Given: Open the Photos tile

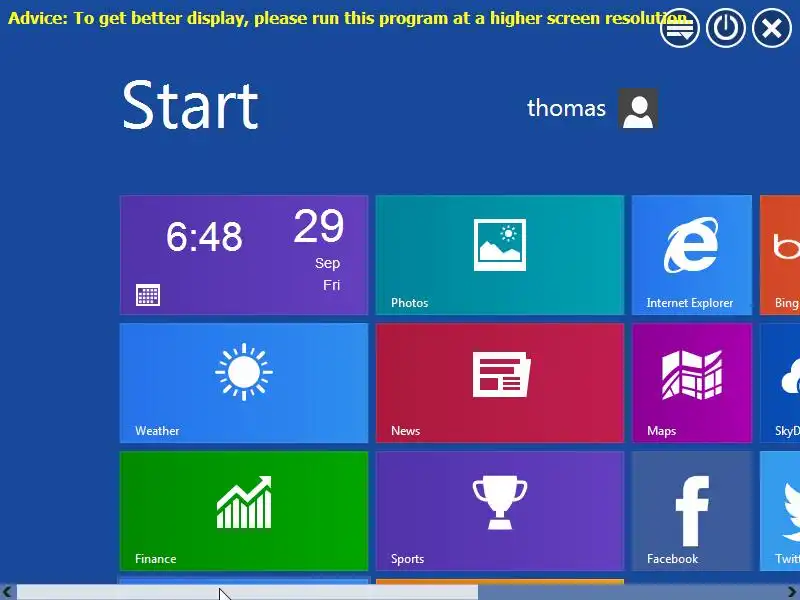Looking at the screenshot, I should [499, 255].
